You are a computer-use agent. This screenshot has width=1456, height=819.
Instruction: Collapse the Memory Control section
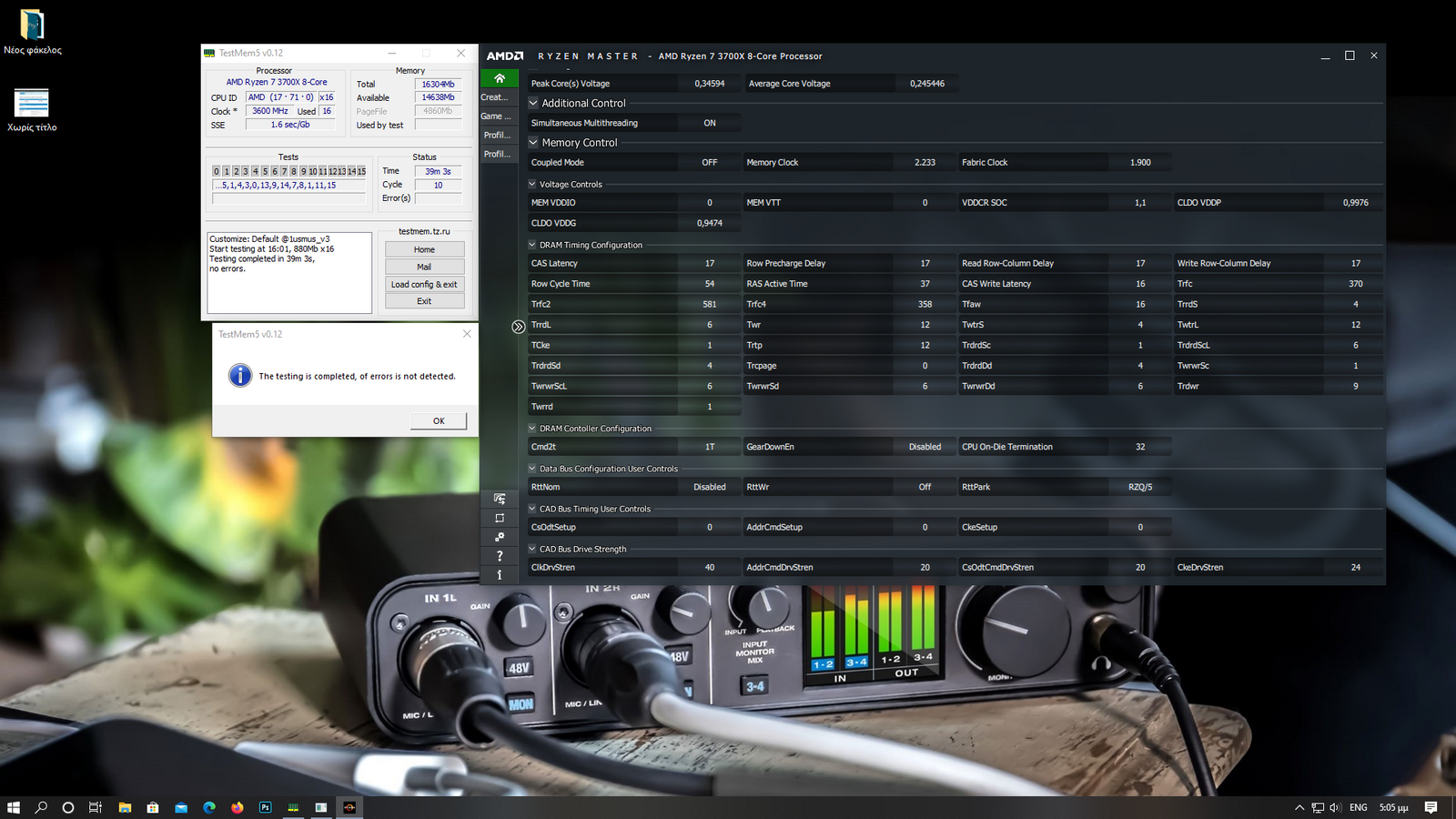(534, 143)
